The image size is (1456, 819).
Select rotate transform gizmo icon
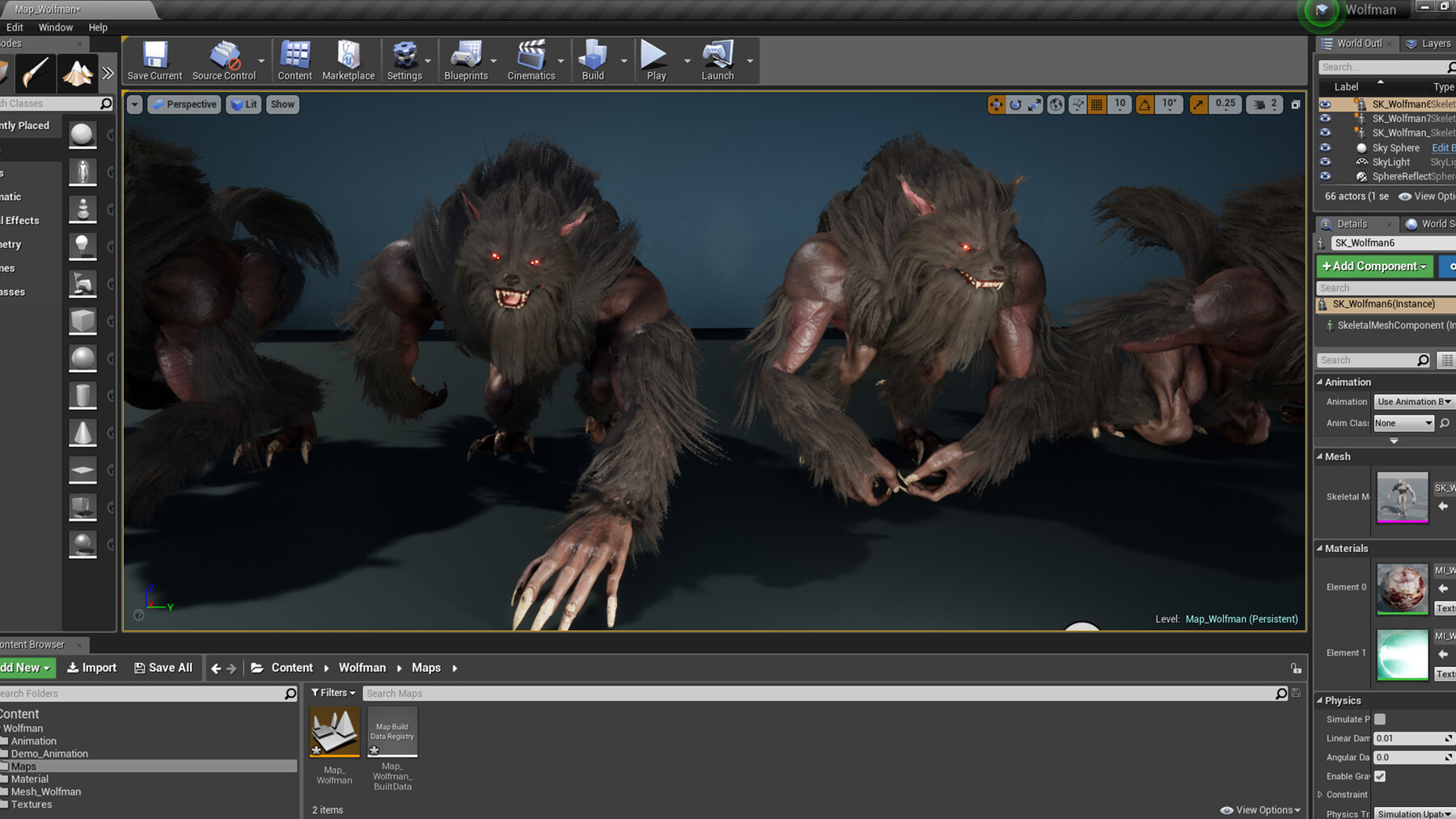pos(1016,104)
